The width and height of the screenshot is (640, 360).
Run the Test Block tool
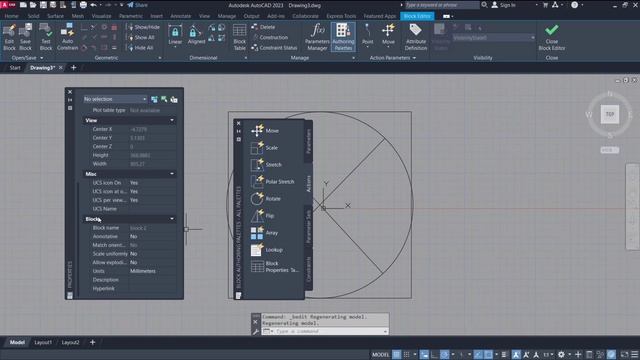click(46, 37)
